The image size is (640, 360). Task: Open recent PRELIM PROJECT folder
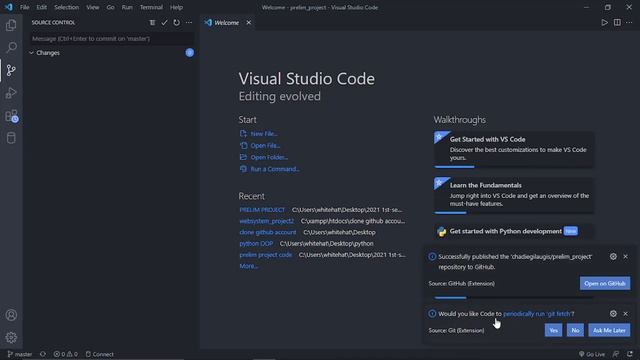262,209
